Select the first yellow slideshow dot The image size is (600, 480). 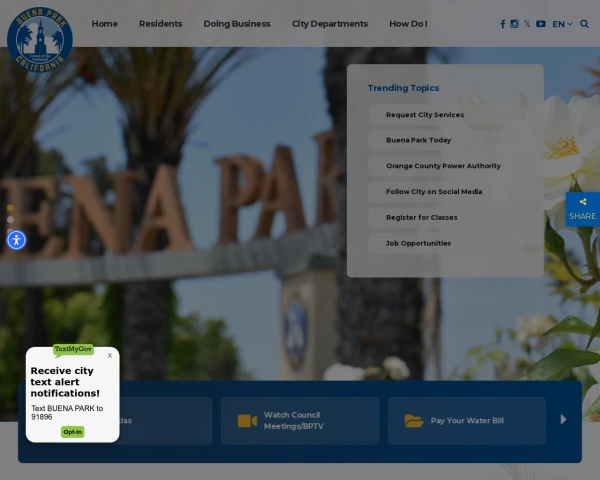(x=10, y=208)
